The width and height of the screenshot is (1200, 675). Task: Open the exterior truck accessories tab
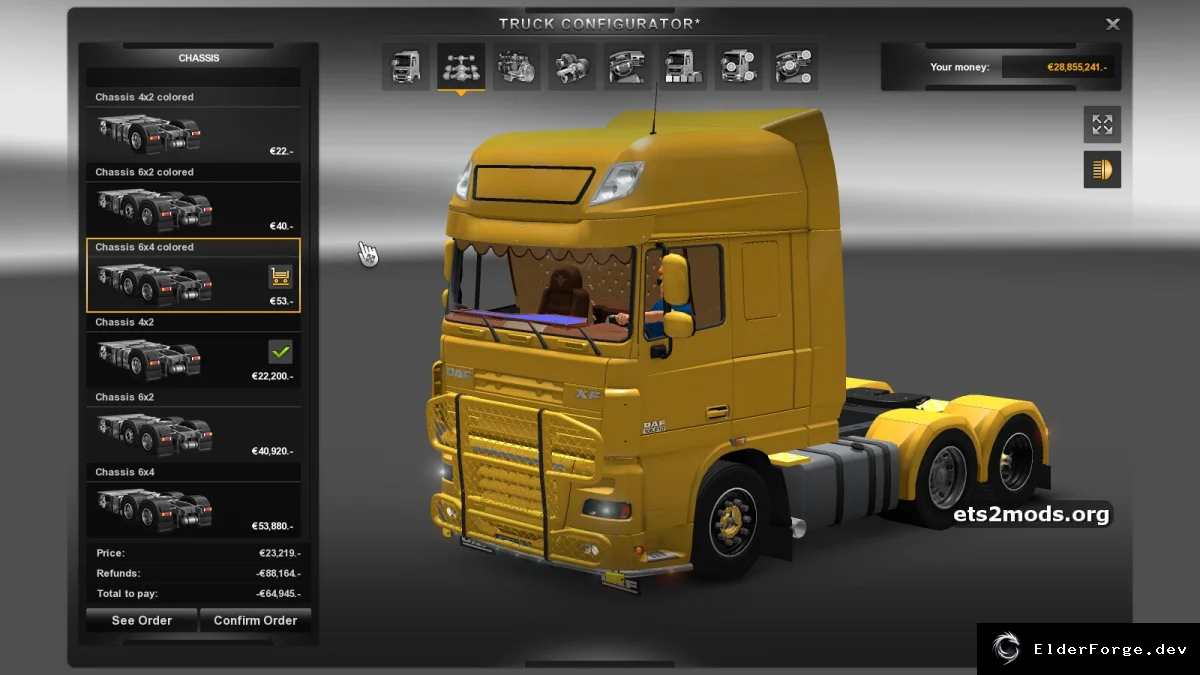coord(738,67)
